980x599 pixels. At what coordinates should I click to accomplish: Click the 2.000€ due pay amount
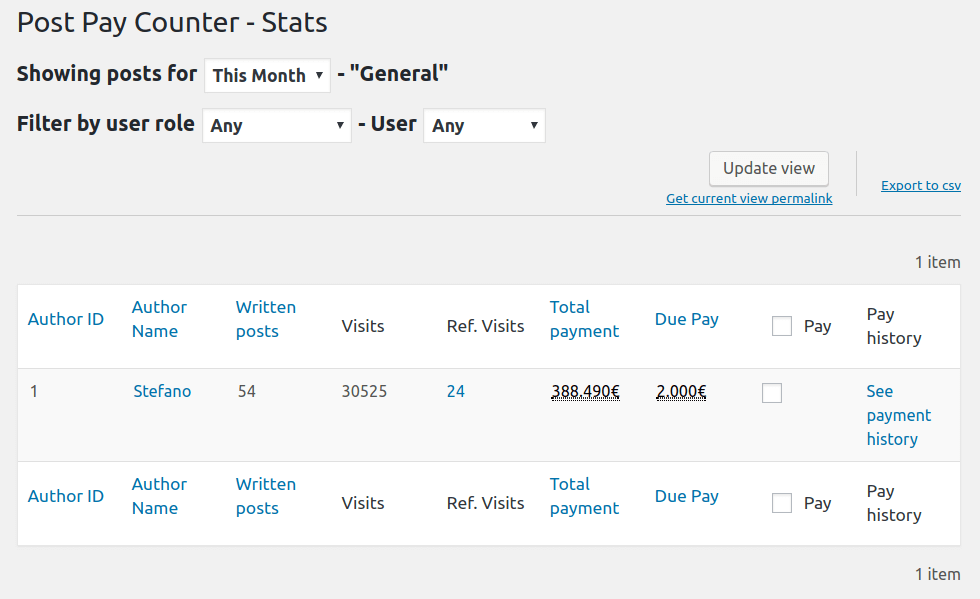pos(681,392)
